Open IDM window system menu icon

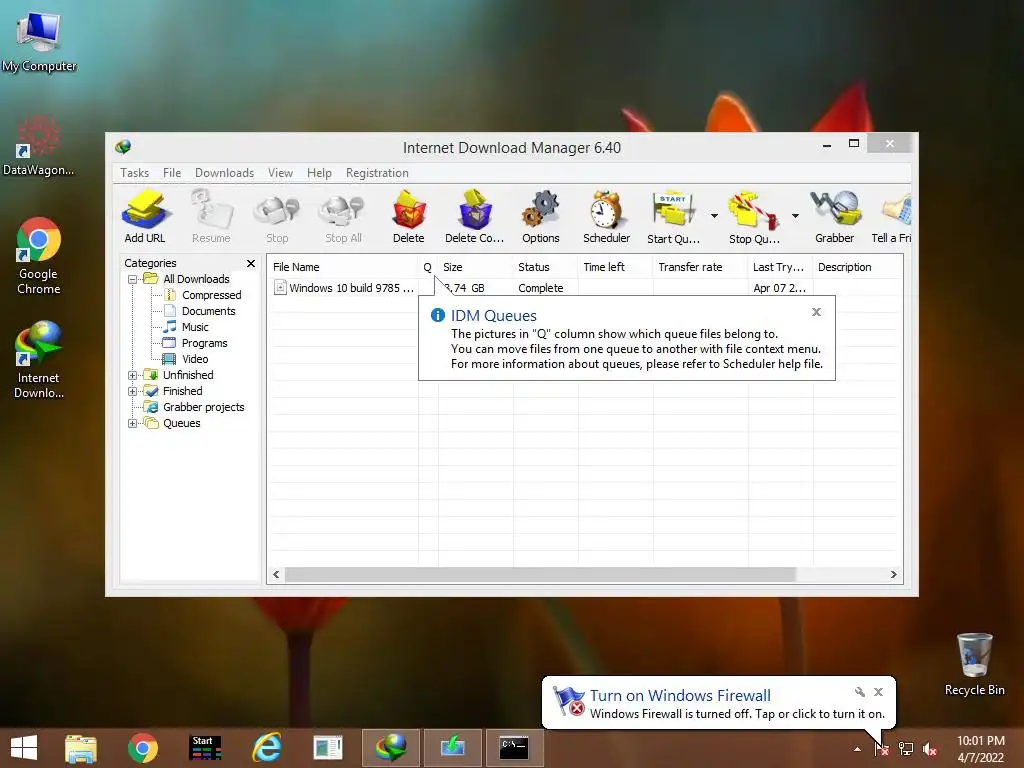click(x=123, y=147)
